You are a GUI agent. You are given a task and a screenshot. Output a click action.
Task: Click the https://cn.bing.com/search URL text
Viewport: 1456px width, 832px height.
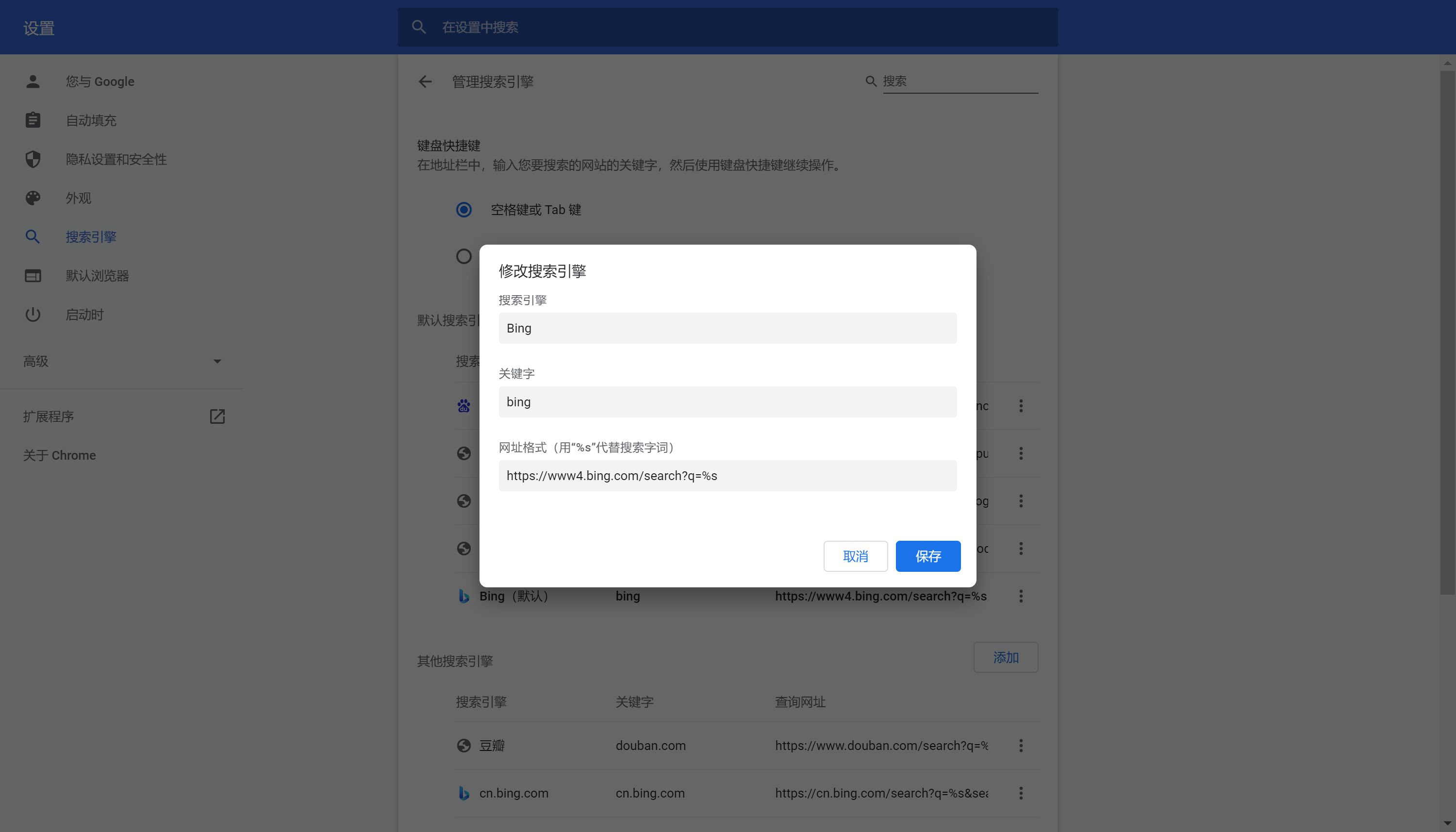[881, 793]
